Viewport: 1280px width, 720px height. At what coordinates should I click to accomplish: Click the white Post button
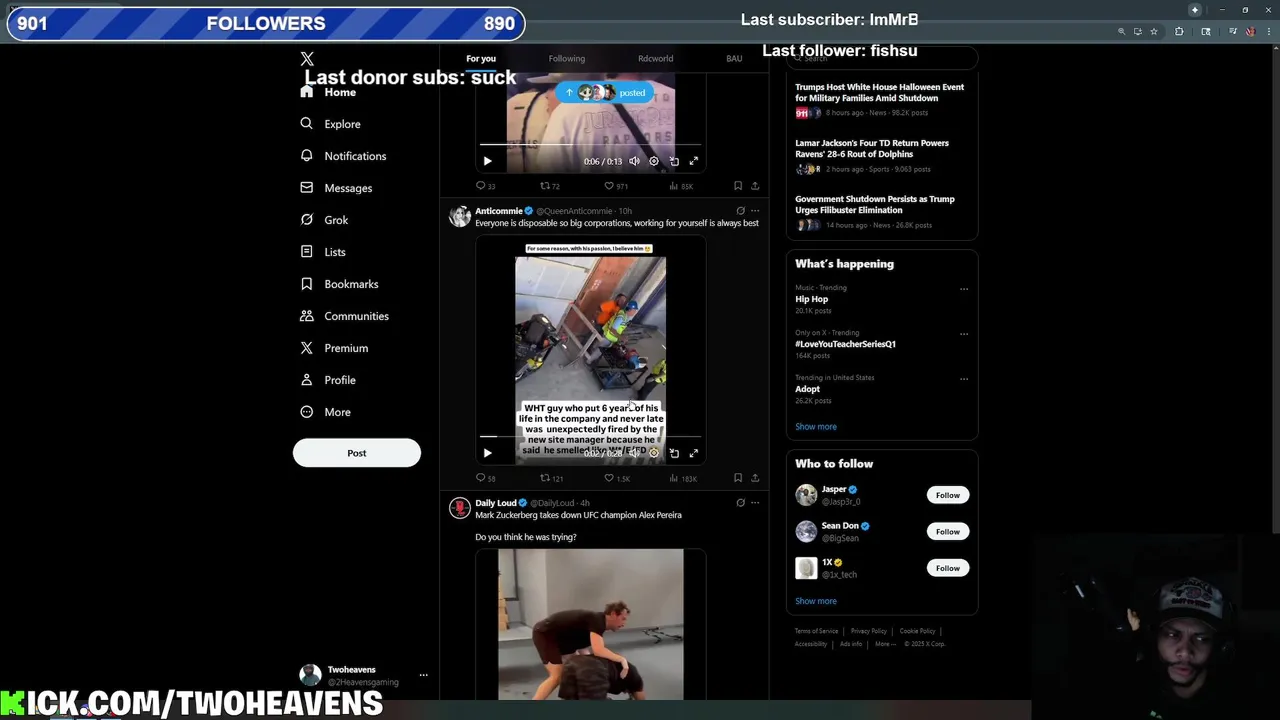click(x=357, y=453)
